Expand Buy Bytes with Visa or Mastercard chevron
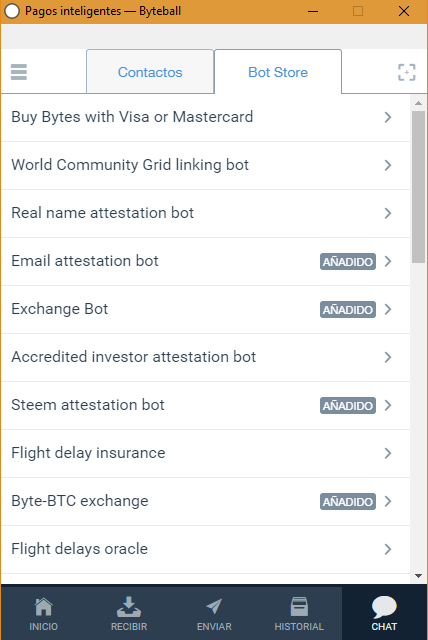The height and width of the screenshot is (640, 428). coord(388,117)
